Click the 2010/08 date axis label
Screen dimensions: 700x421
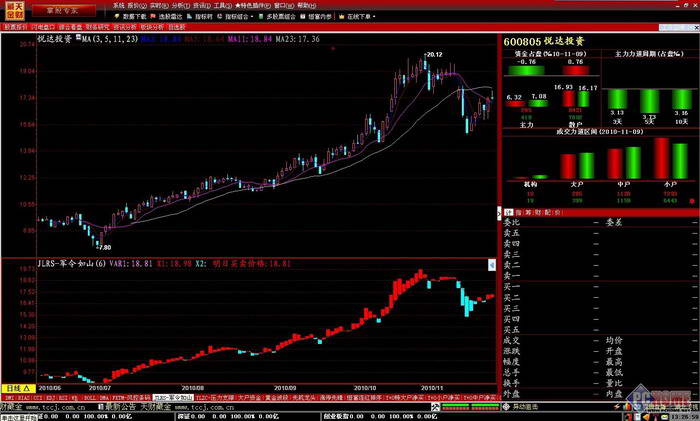click(192, 388)
